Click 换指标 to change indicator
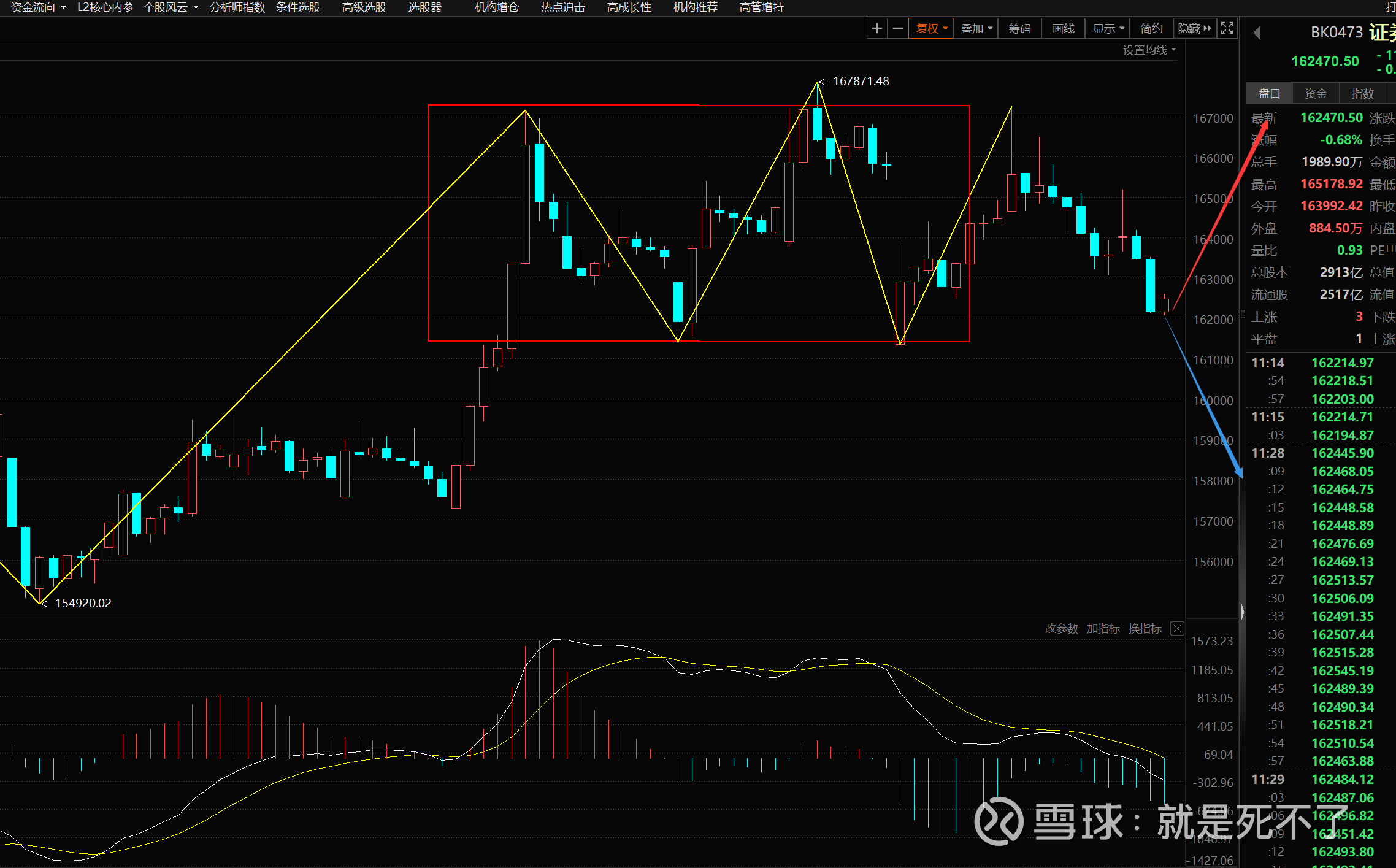This screenshot has width=1396, height=868. 1145,628
